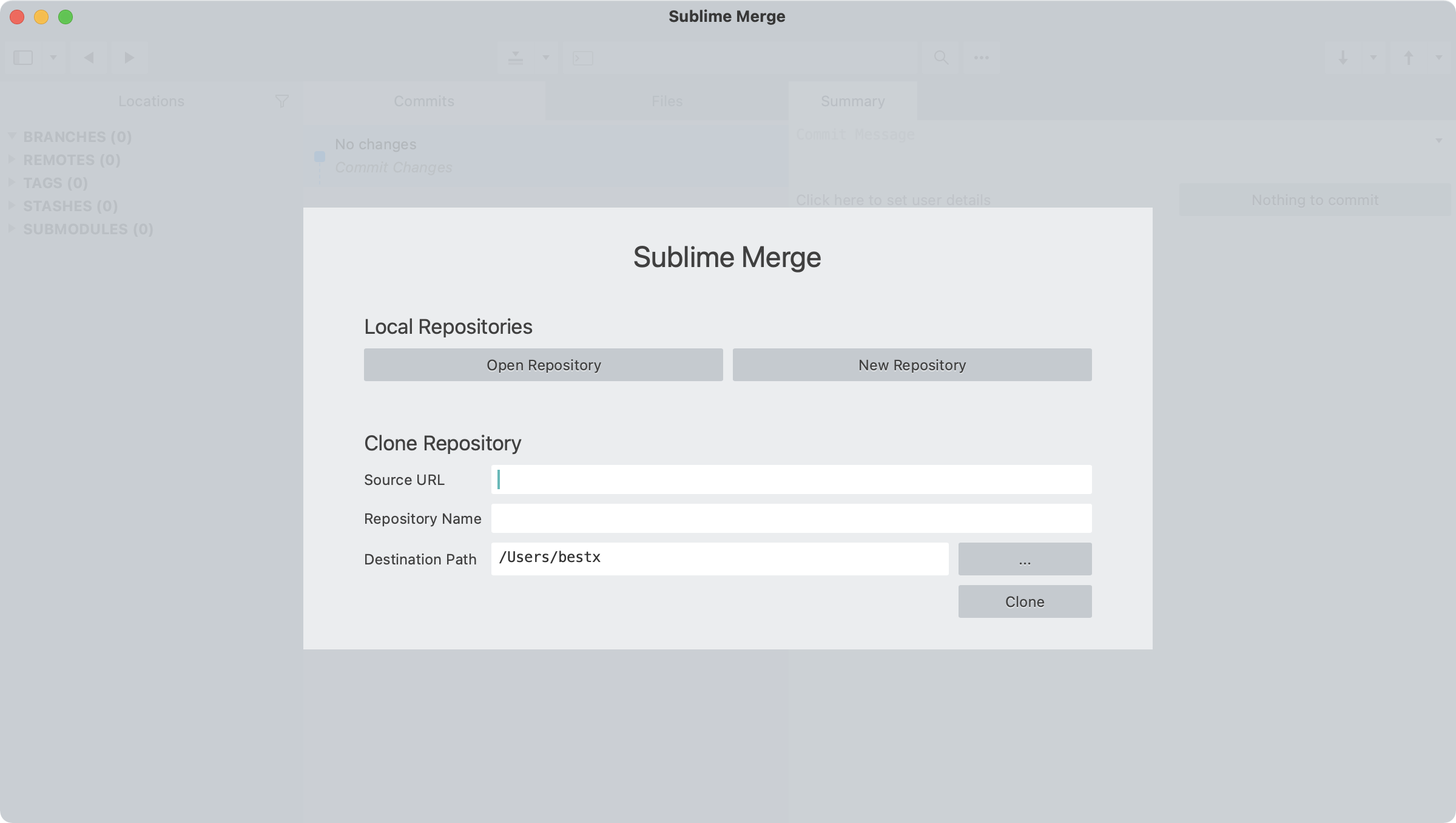The height and width of the screenshot is (823, 1456).
Task: Click the Clone button
Action: point(1024,601)
